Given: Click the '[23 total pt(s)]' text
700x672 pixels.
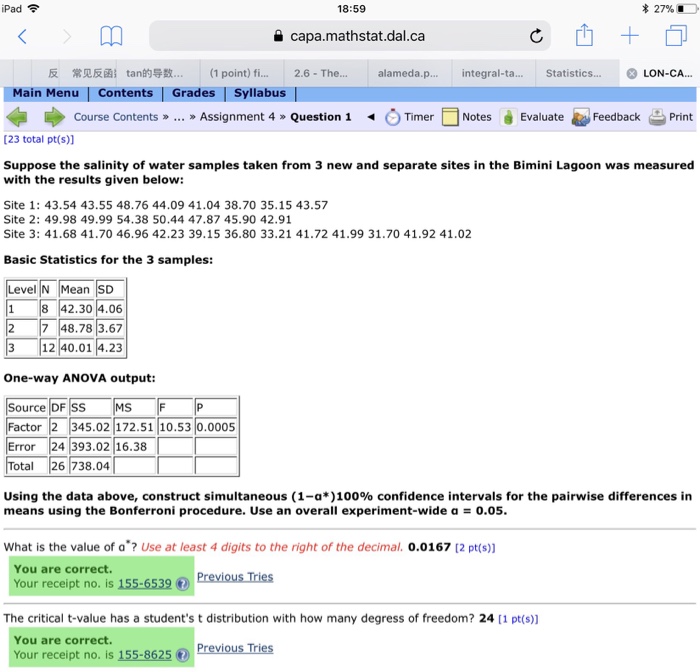Looking at the screenshot, I should tap(39, 139).
